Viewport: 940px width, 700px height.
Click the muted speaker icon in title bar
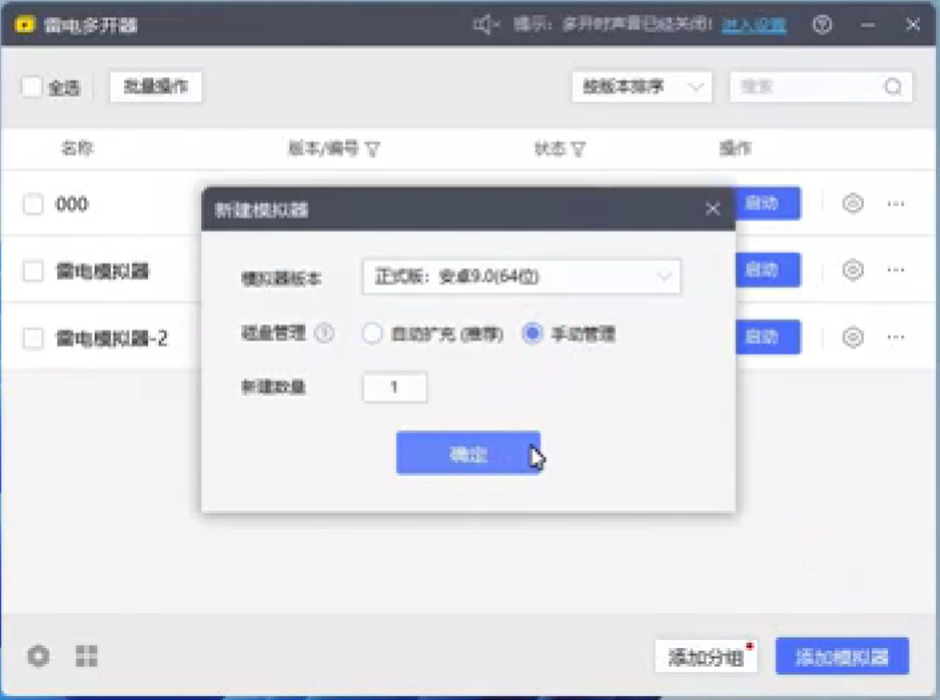[x=486, y=25]
